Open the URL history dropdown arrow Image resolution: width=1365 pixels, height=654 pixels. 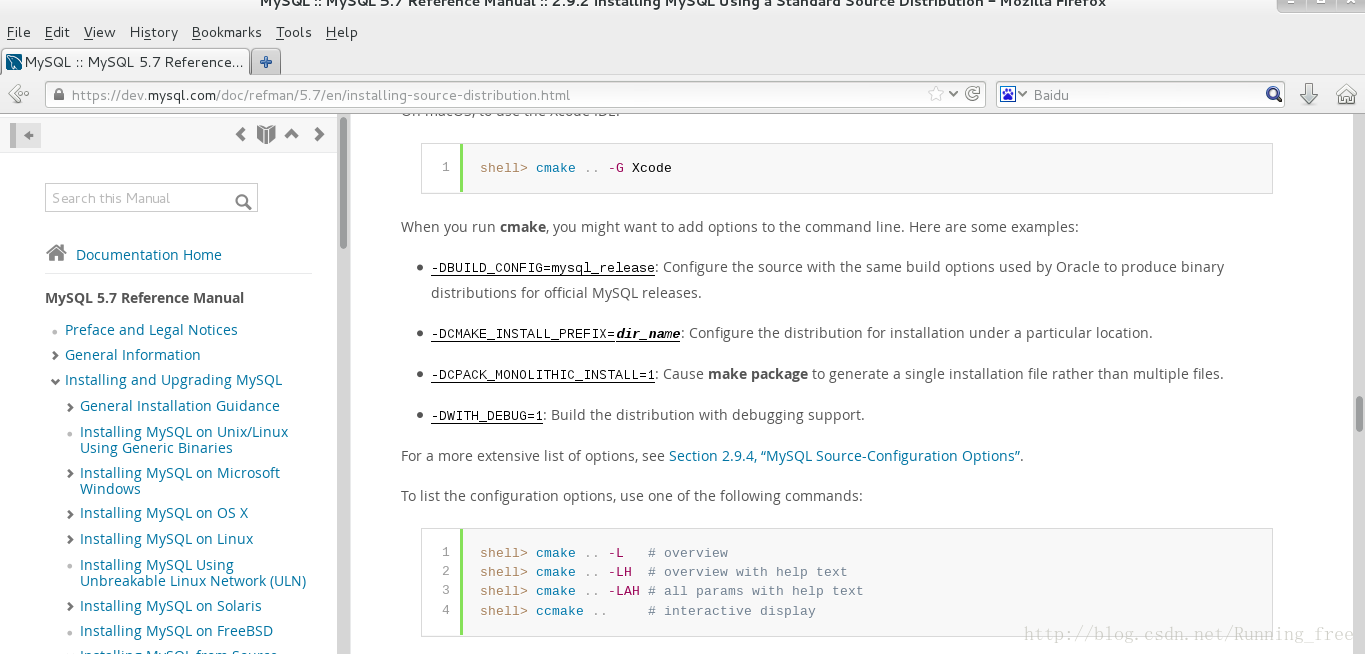click(x=954, y=95)
